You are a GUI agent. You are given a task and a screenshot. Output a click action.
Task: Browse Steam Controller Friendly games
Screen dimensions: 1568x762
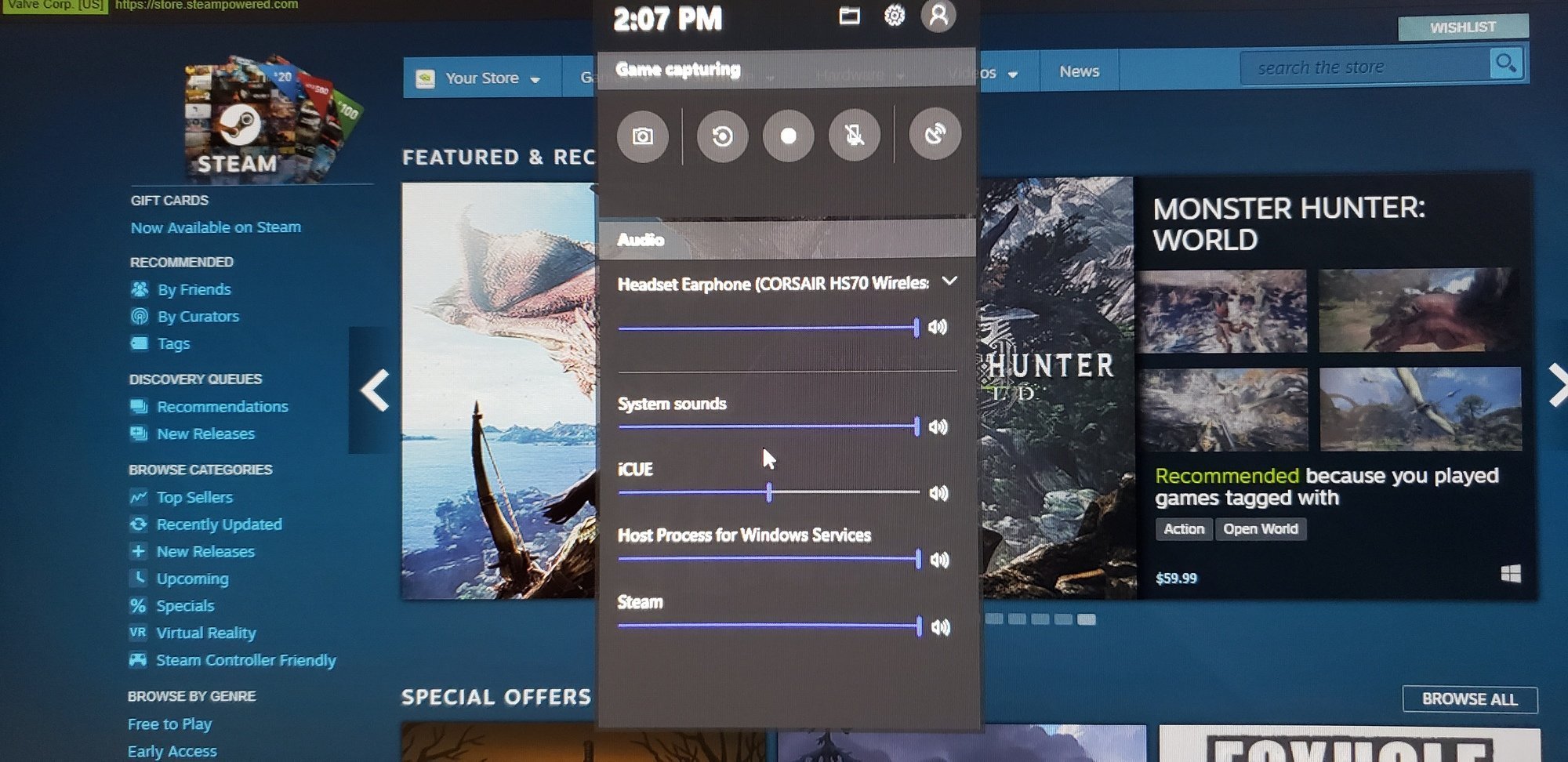click(x=246, y=660)
